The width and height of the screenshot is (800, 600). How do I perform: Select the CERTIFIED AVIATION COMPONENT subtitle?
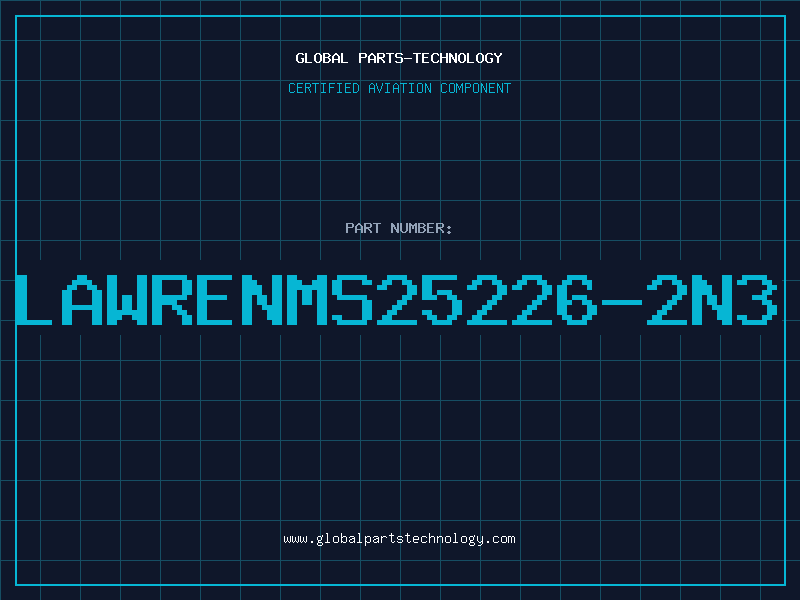click(399, 88)
